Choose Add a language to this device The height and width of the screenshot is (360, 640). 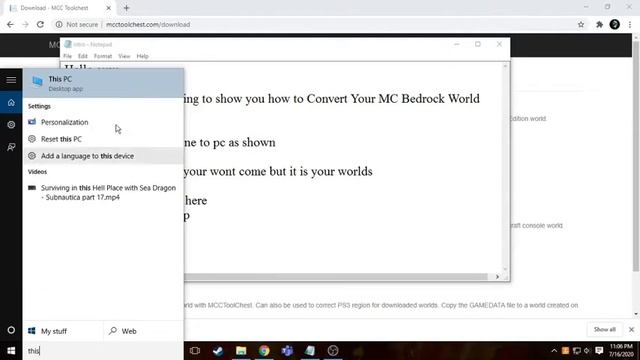coord(103,156)
